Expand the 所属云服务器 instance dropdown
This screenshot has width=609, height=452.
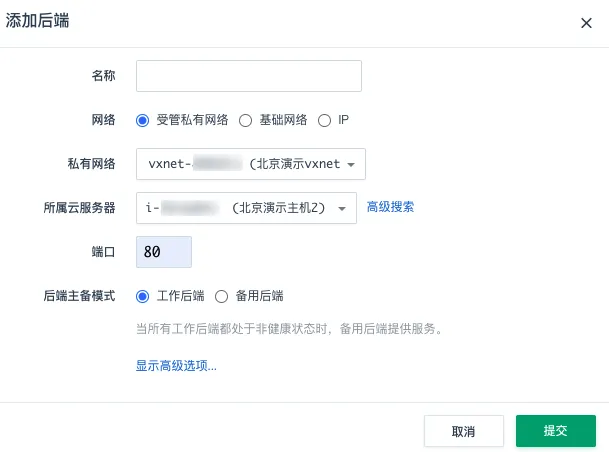tap(245, 208)
